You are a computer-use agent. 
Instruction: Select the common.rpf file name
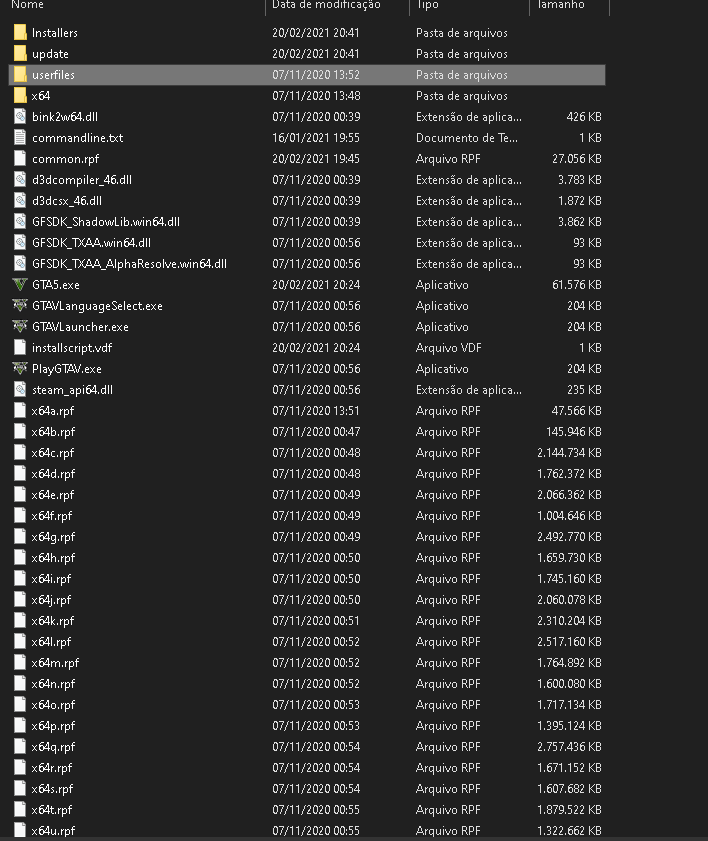point(65,159)
